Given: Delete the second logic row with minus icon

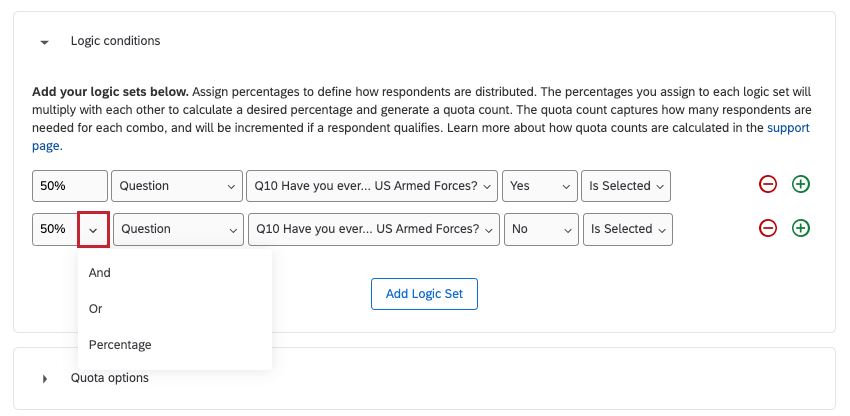Looking at the screenshot, I should click(x=768, y=228).
